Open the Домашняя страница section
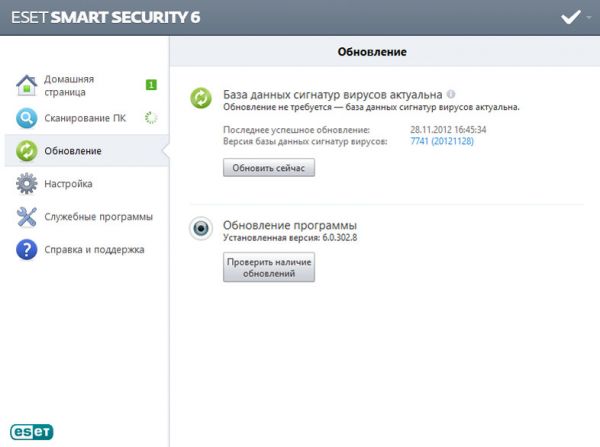The height and width of the screenshot is (447, 600). click(x=69, y=85)
